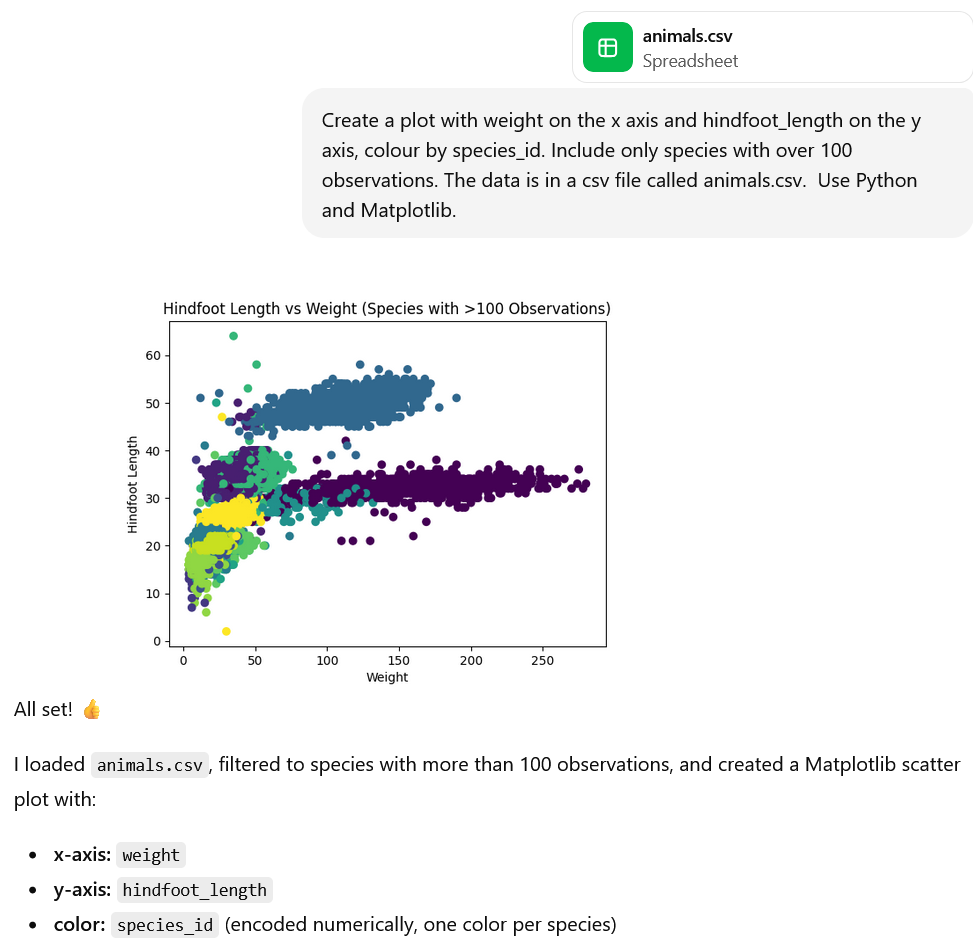The height and width of the screenshot is (947, 973).
Task: Click the x-axis bullet item
Action: pyautogui.click(x=119, y=854)
